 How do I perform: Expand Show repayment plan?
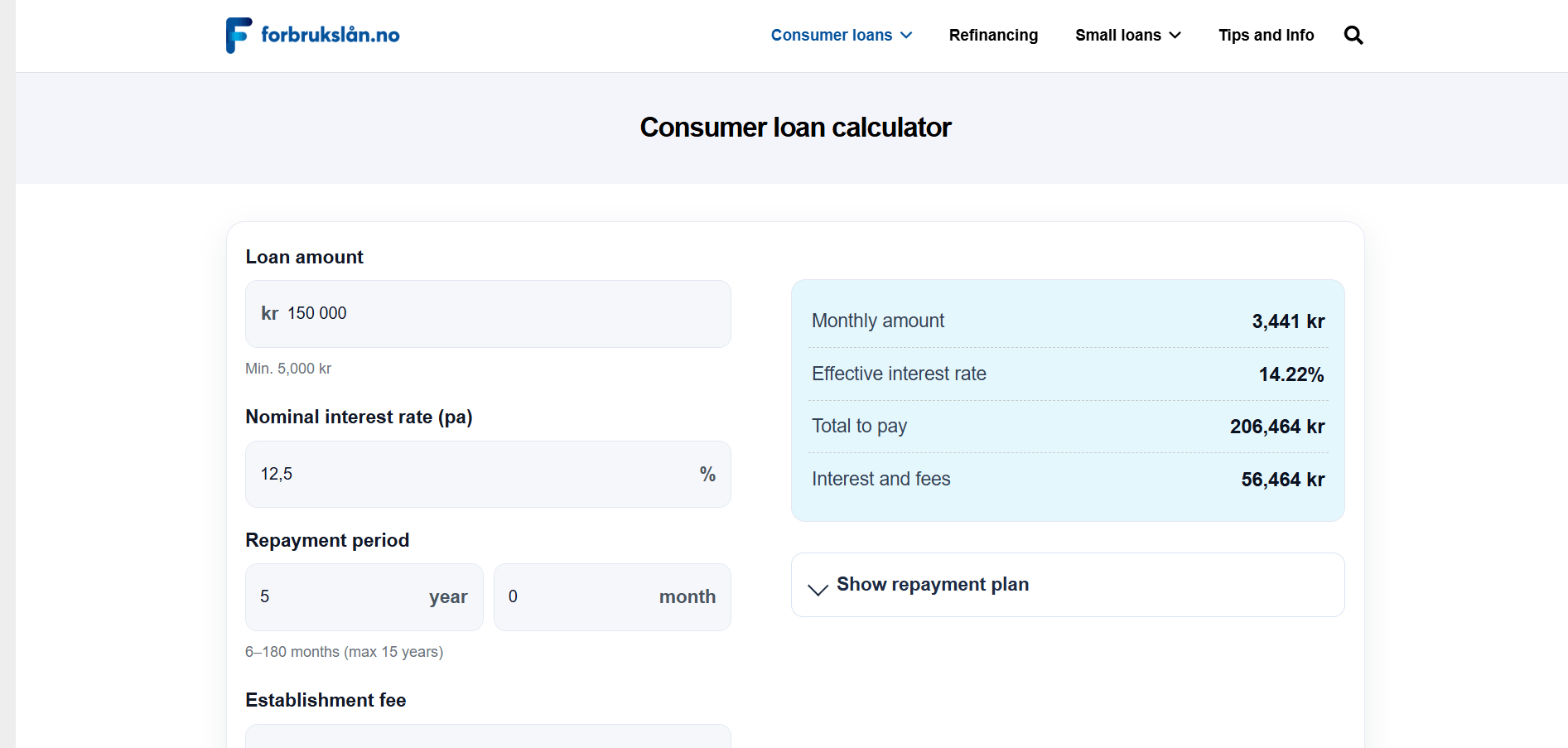[x=932, y=584]
